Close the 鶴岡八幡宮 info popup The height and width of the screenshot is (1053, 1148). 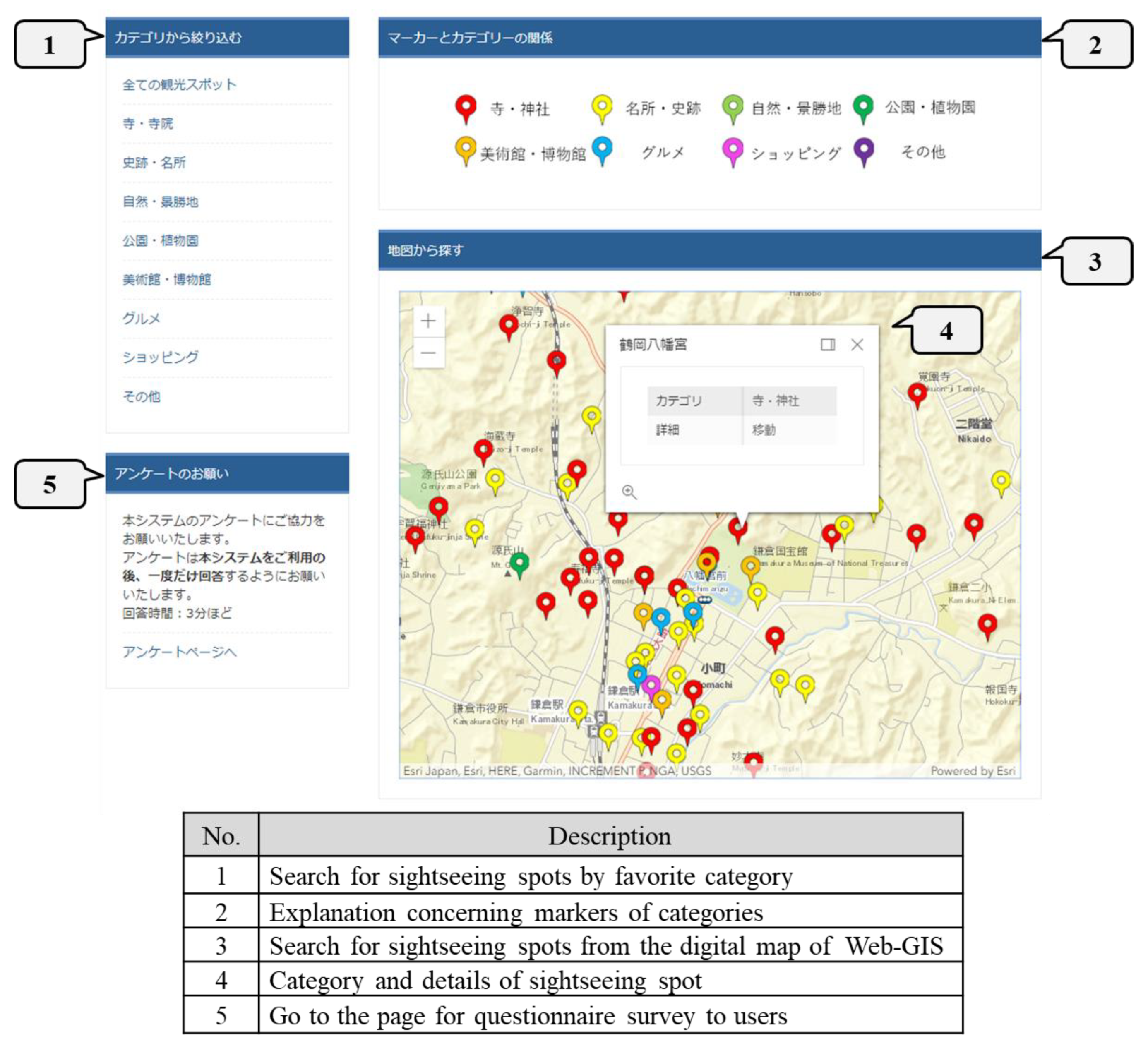click(x=857, y=345)
